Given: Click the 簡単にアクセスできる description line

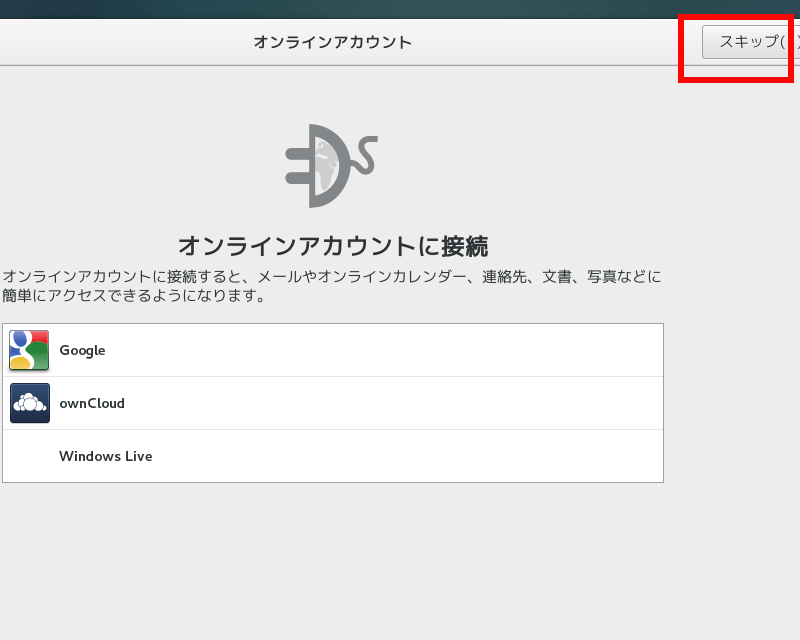Looking at the screenshot, I should tap(134, 297).
